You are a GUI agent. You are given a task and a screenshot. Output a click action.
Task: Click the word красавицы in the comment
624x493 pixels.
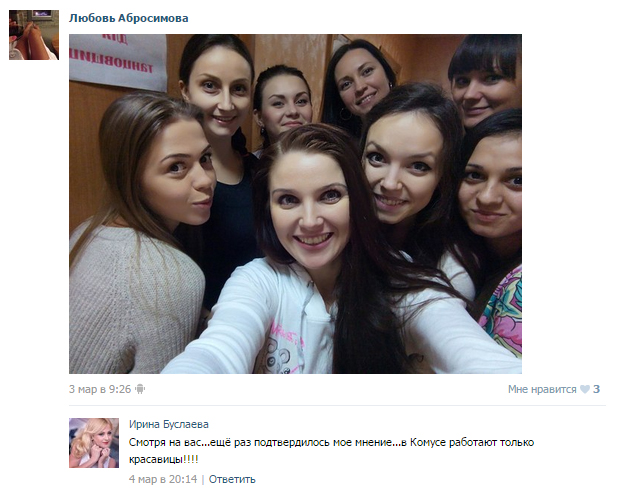coord(156,460)
